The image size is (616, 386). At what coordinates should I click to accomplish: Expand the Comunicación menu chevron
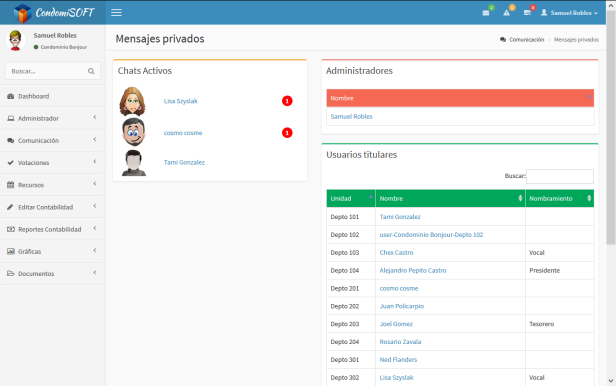coord(95,139)
